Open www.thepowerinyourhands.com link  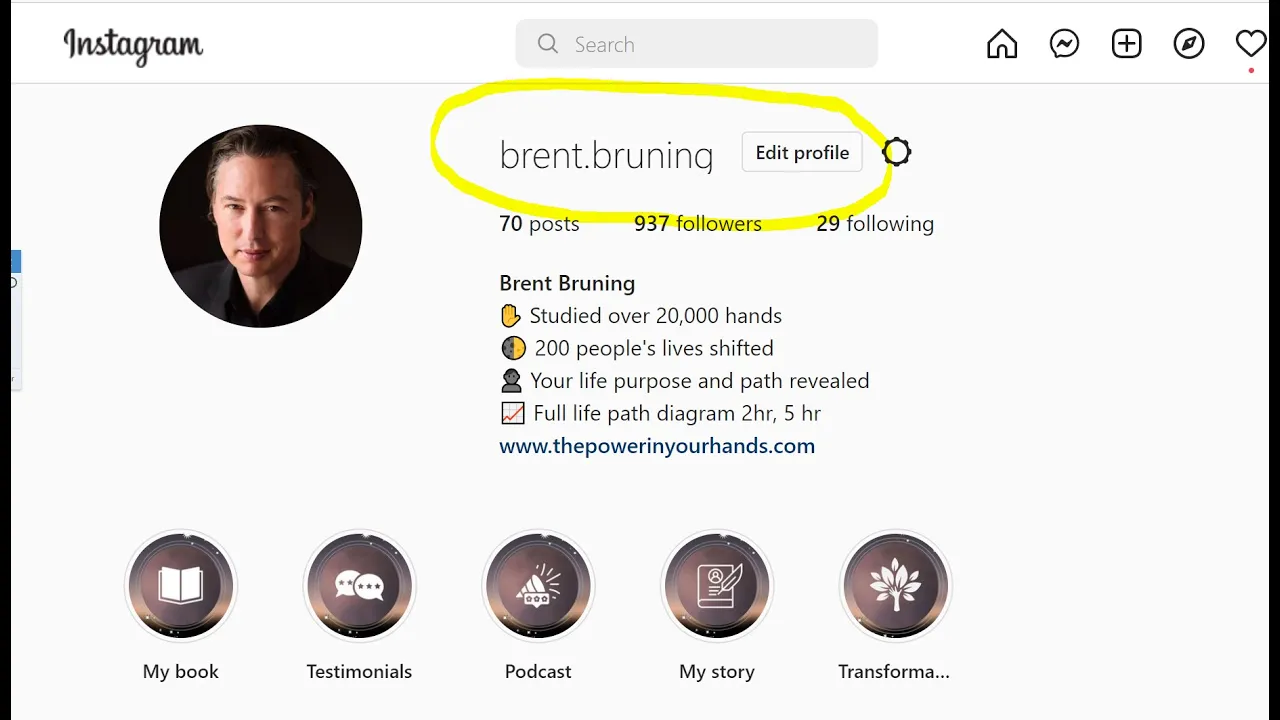click(657, 446)
